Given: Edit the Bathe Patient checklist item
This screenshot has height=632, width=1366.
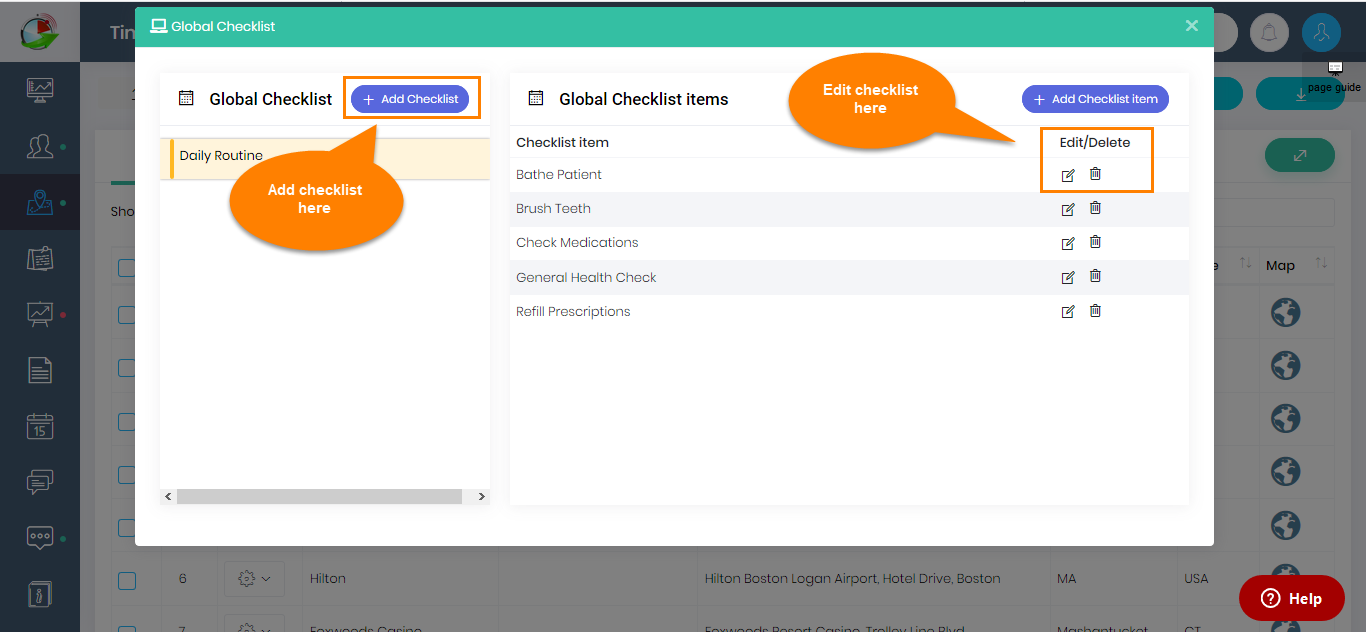Looking at the screenshot, I should click(x=1068, y=175).
